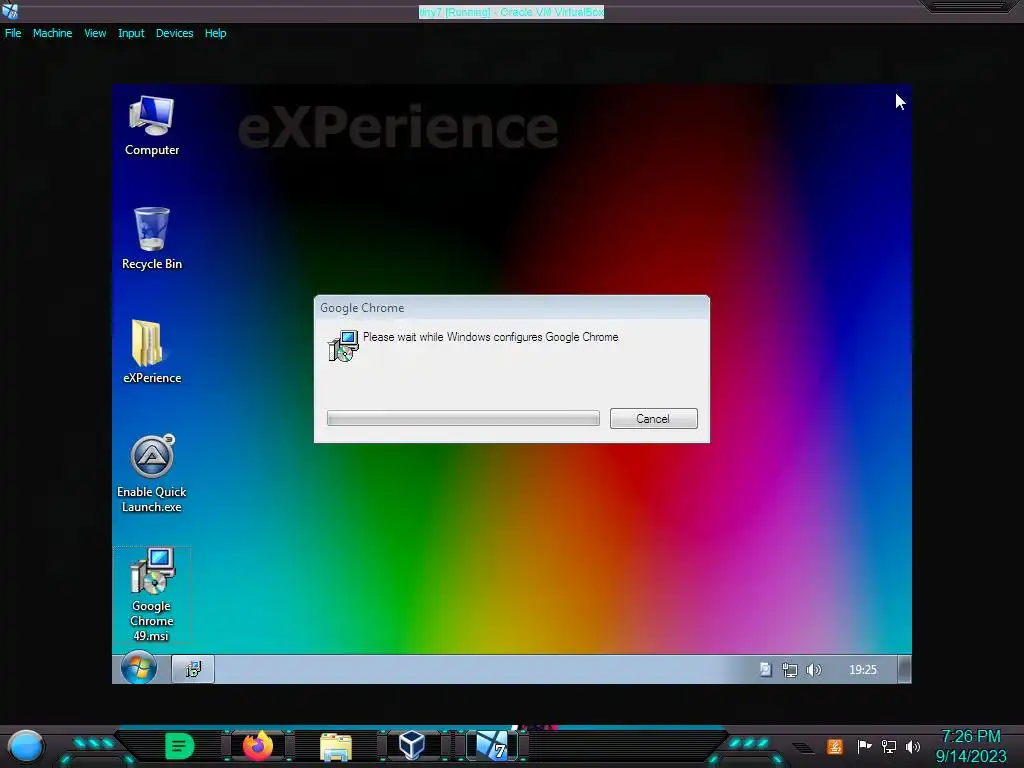Click the Google Chrome dialog title
The image size is (1024, 768).
pyautogui.click(x=362, y=308)
